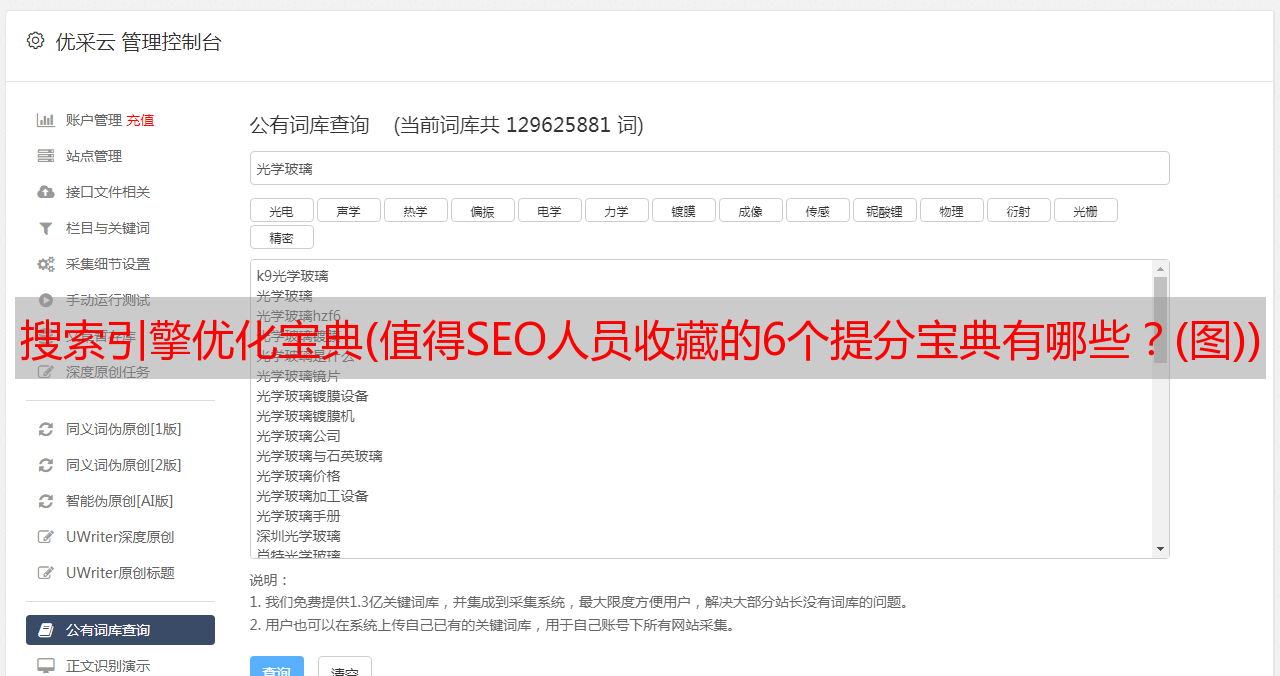Select the 光学玻璃加工设备 result row
This screenshot has width=1280, height=676.
click(312, 496)
